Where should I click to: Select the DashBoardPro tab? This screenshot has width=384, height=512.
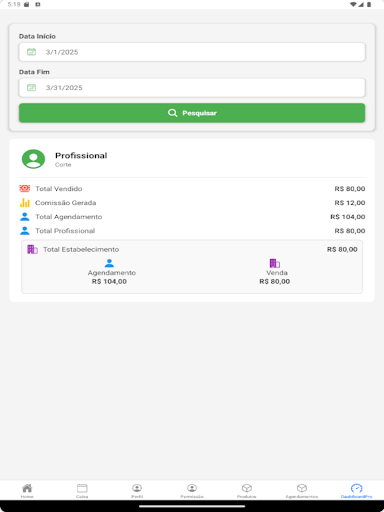coord(356,491)
